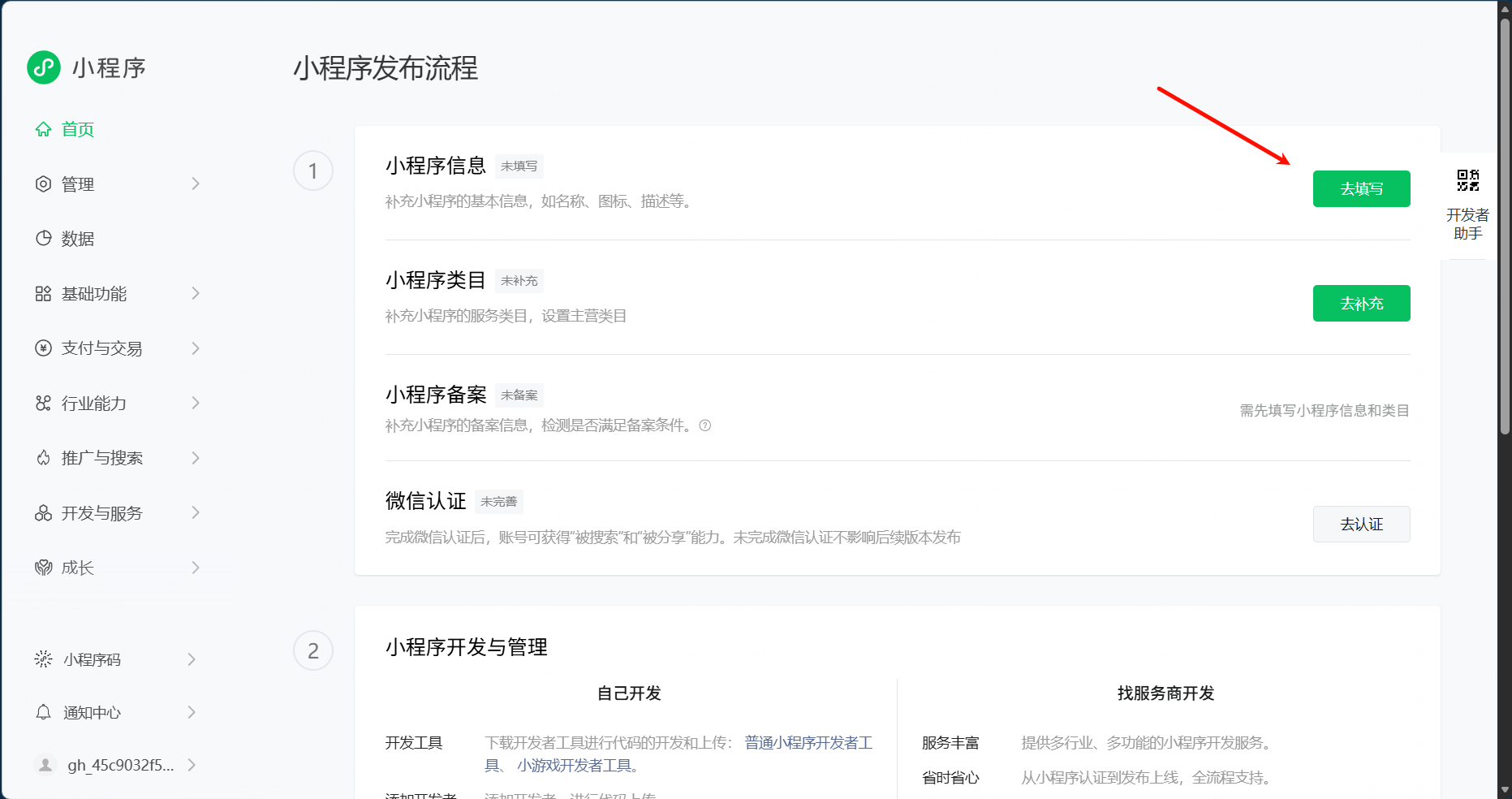The width and height of the screenshot is (1512, 799).
Task: Expand the 小程序码 chevron
Action: [x=192, y=659]
